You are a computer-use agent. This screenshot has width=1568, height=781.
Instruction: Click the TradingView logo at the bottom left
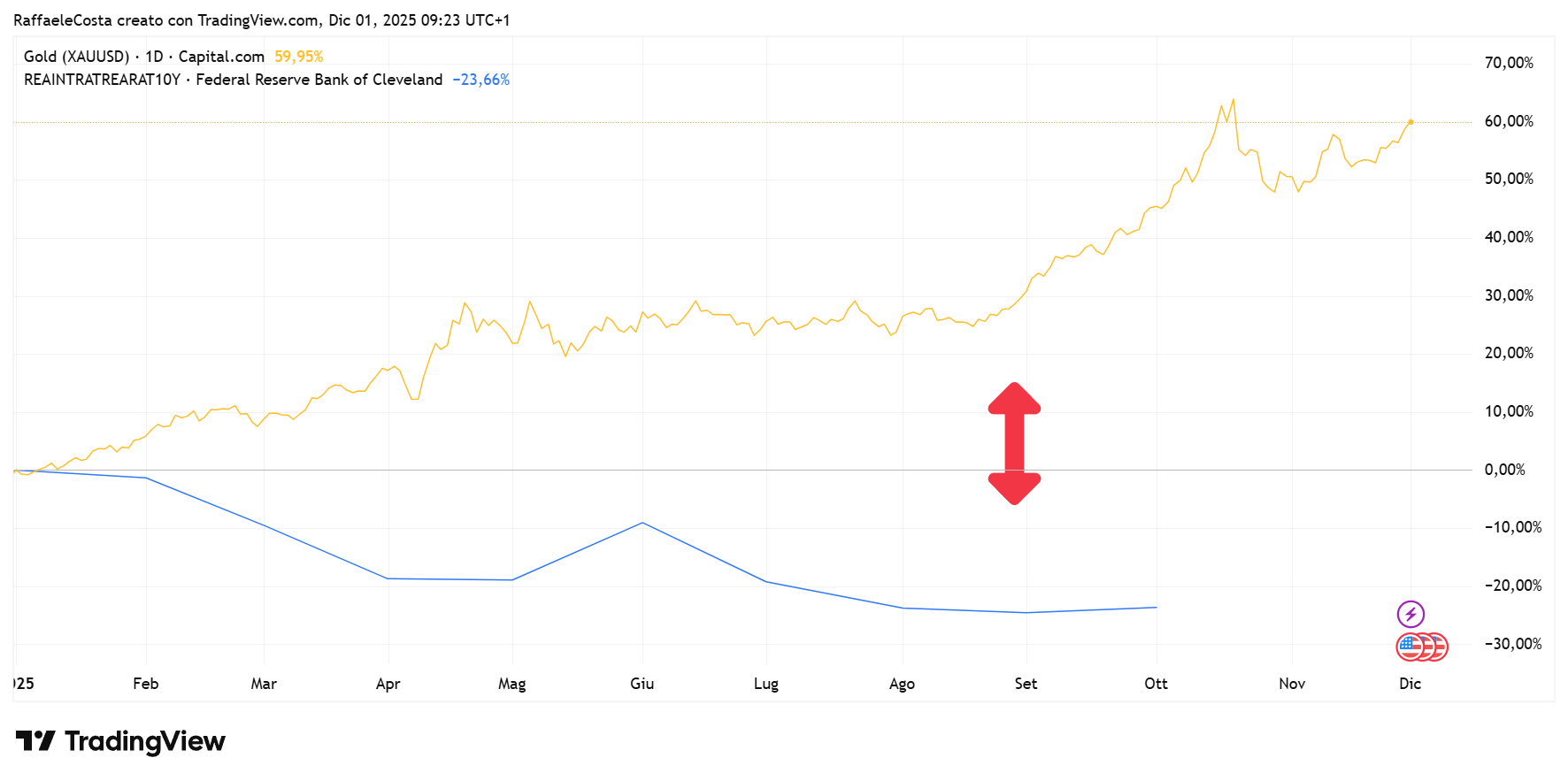coord(120,741)
